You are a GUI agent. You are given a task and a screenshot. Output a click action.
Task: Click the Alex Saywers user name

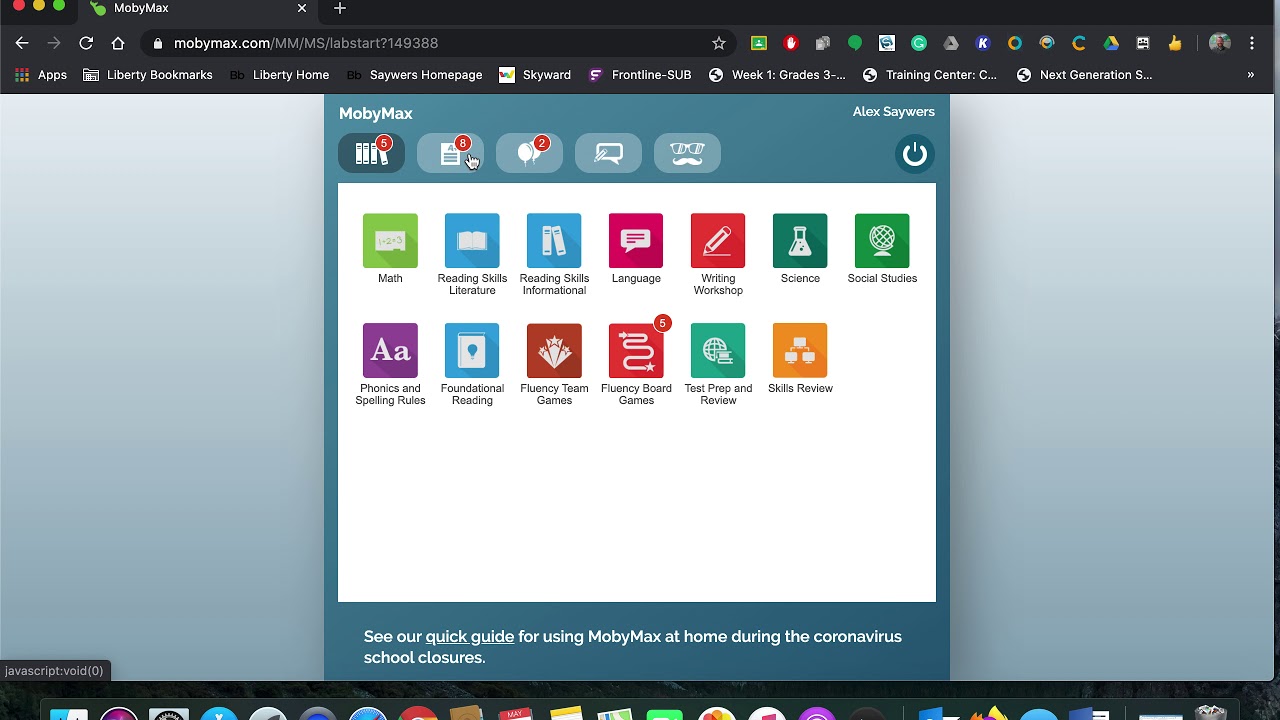click(x=893, y=111)
